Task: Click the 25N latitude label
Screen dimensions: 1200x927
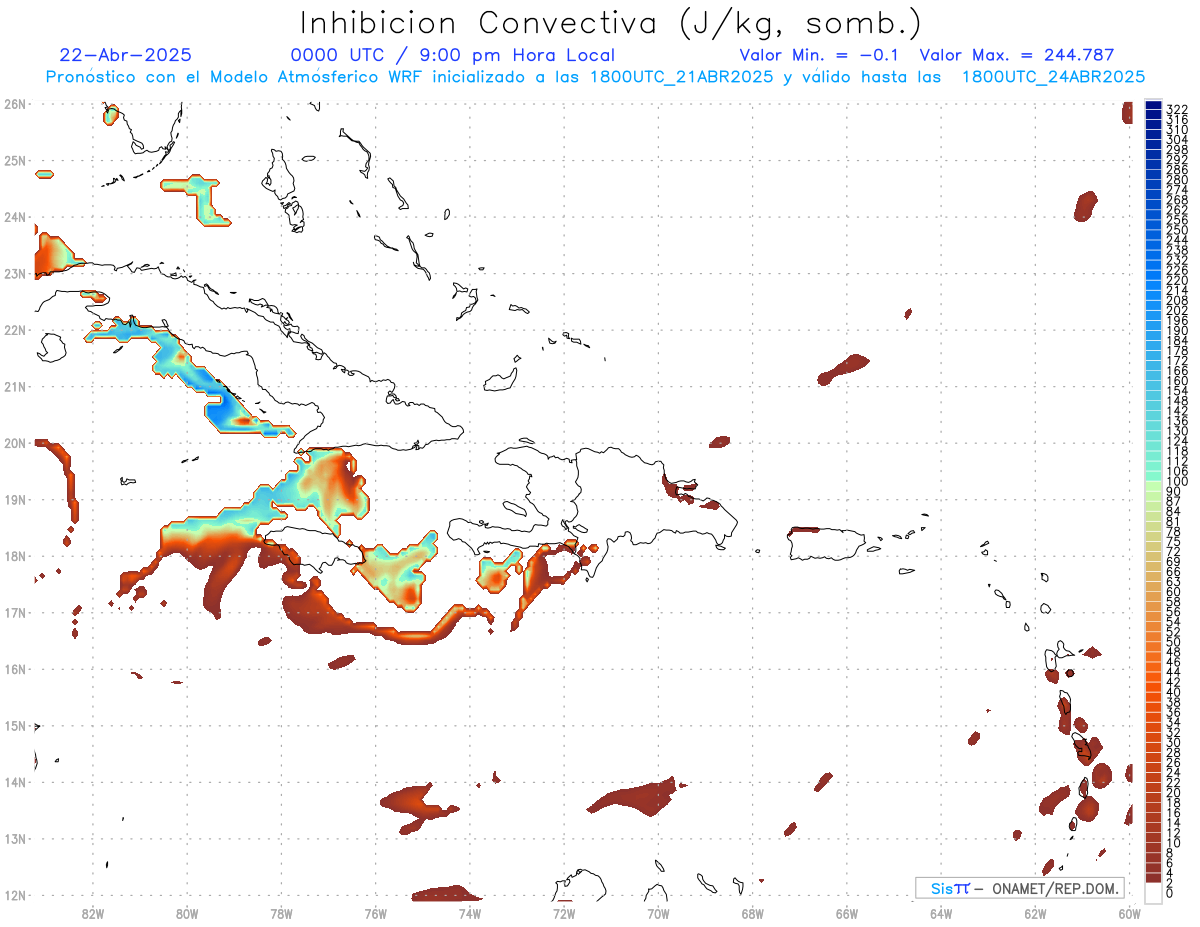Action: point(14,160)
